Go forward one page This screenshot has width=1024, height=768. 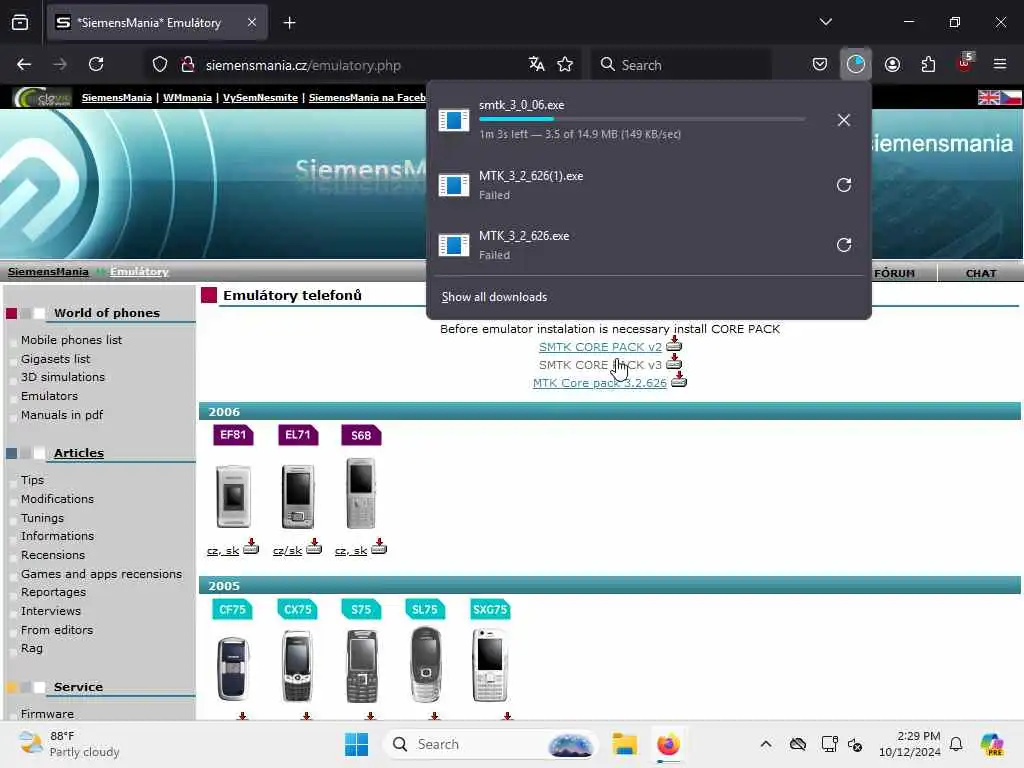click(60, 64)
